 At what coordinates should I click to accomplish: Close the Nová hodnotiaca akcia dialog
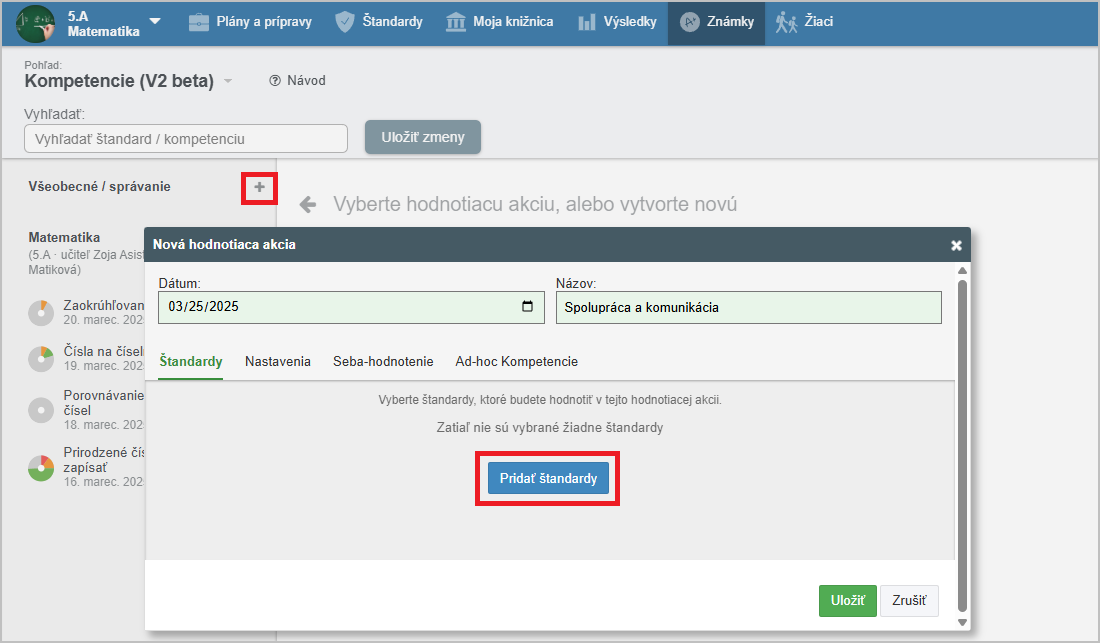(x=955, y=245)
